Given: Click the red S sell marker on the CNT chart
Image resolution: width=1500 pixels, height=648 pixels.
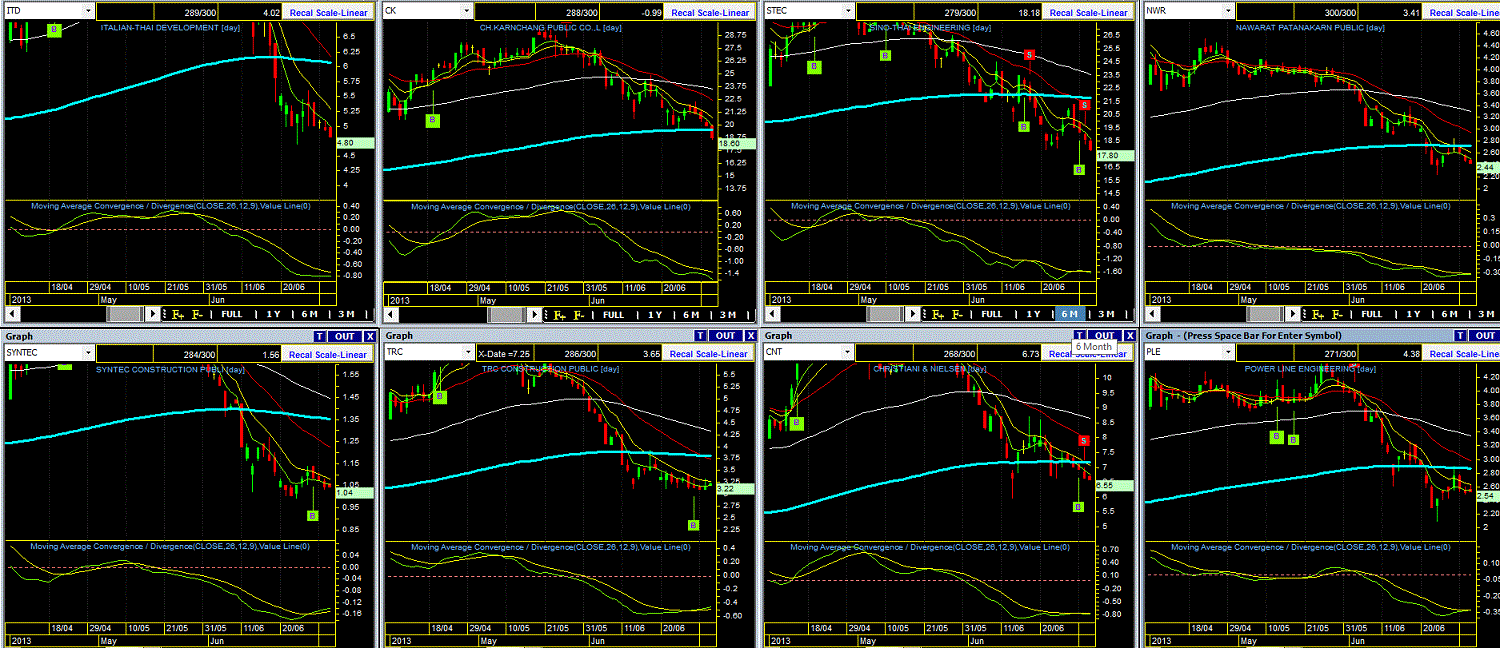Looking at the screenshot, I should 1083,441.
